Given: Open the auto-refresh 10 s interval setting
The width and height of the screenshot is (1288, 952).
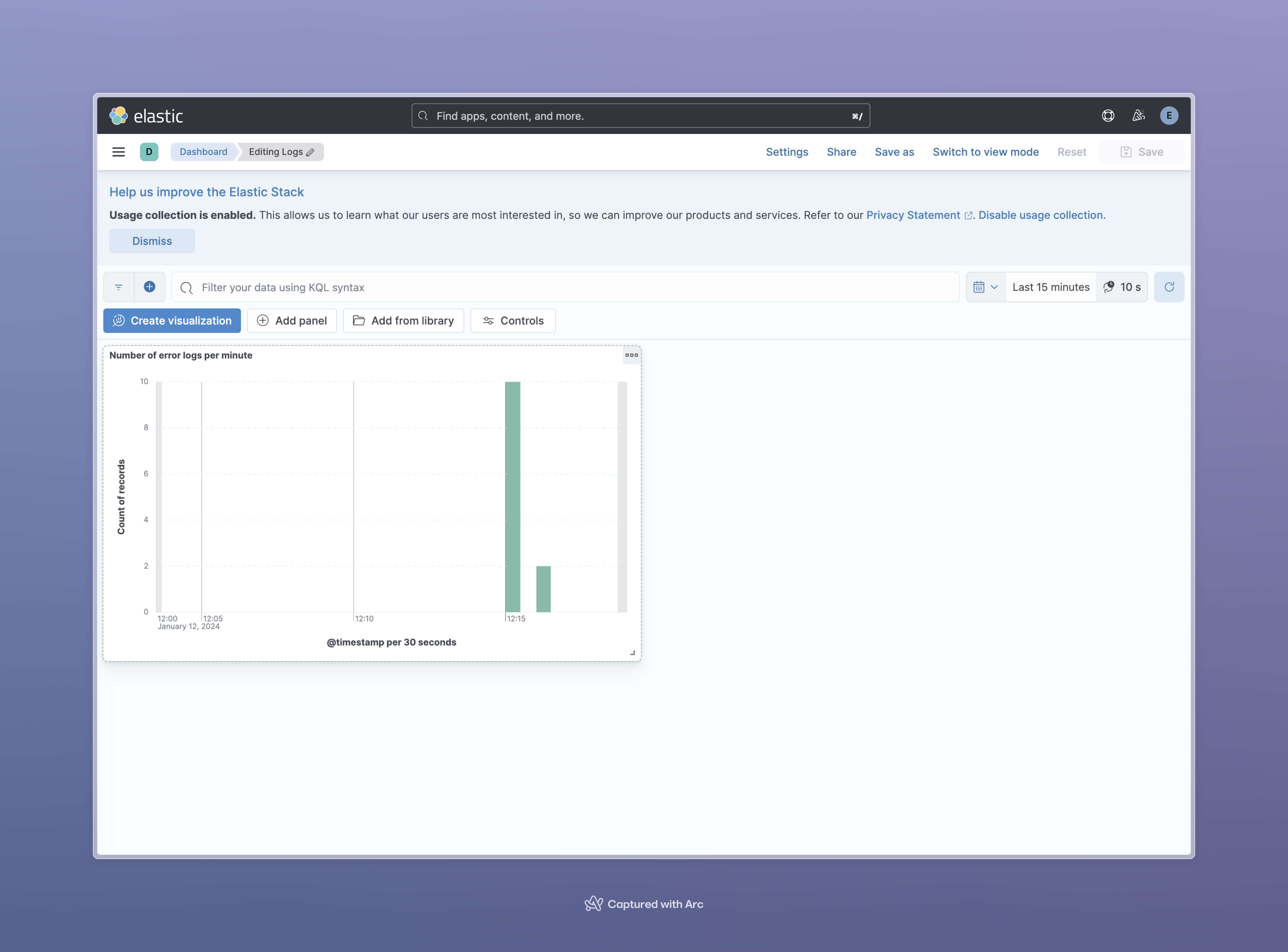Looking at the screenshot, I should tap(1121, 287).
